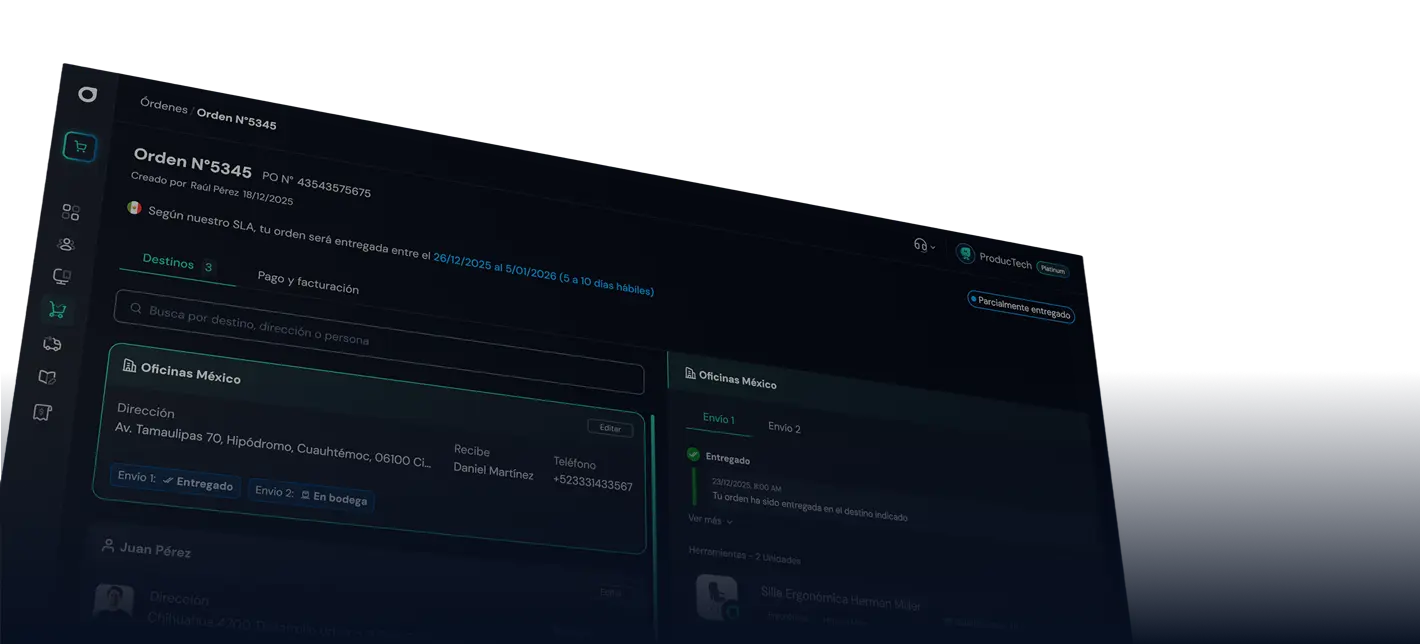
Task: Click the Silla Ergonómica Herman Miller title
Action: [x=840, y=597]
